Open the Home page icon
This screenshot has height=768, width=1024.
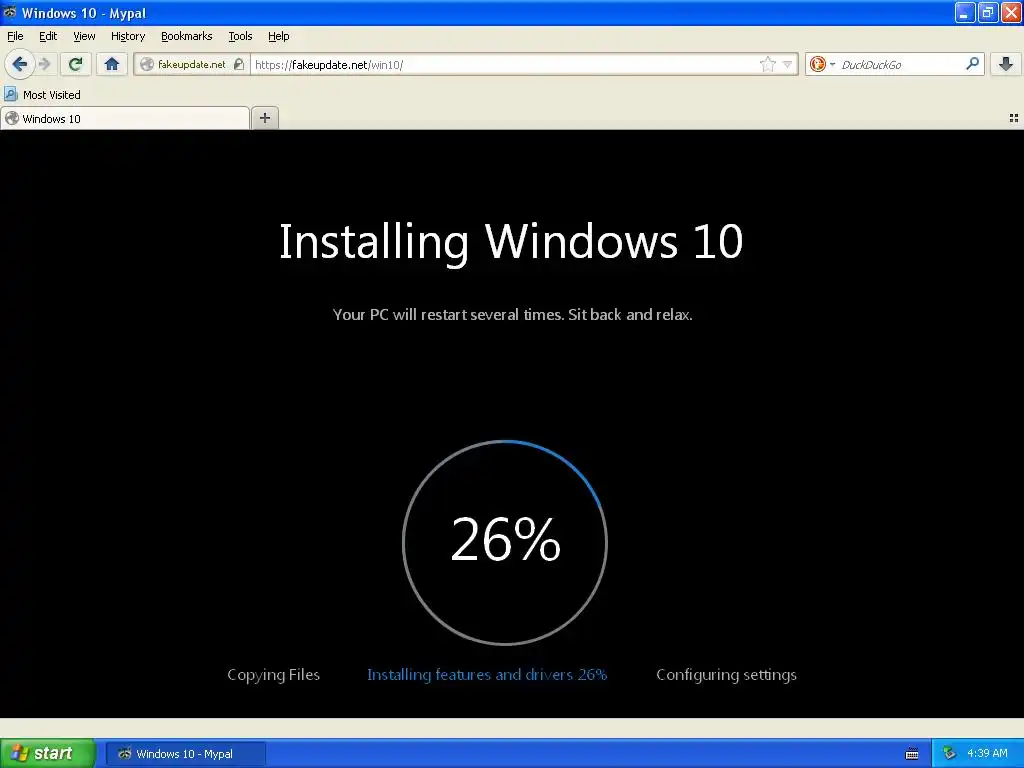pyautogui.click(x=112, y=64)
